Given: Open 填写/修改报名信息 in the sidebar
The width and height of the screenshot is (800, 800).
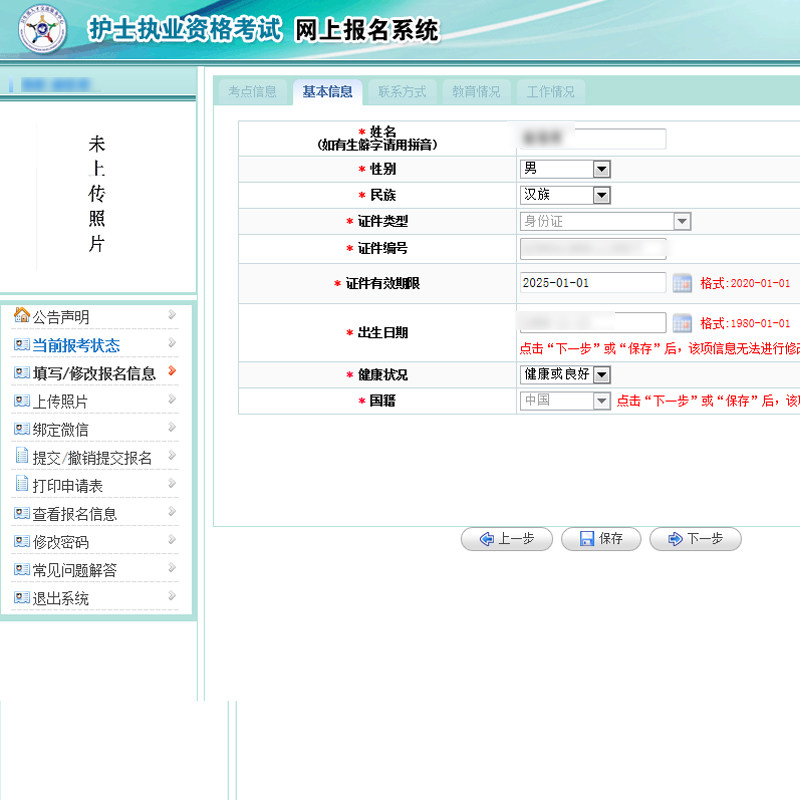Looking at the screenshot, I should pos(94,373).
